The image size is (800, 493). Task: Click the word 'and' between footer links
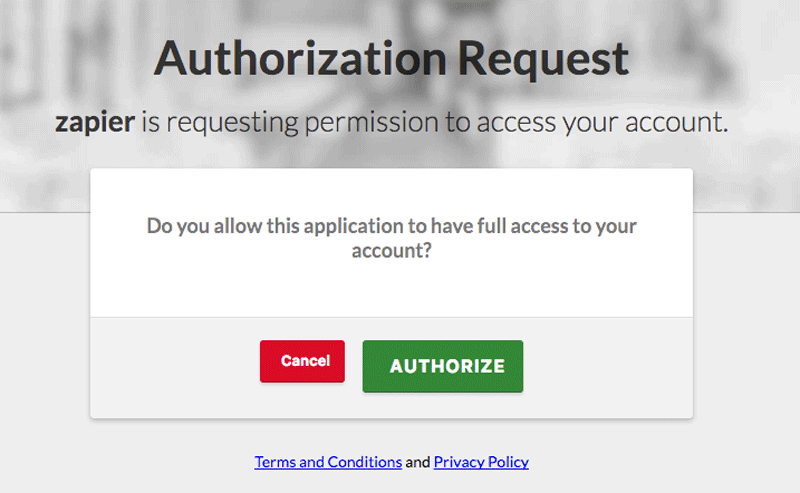click(x=417, y=462)
